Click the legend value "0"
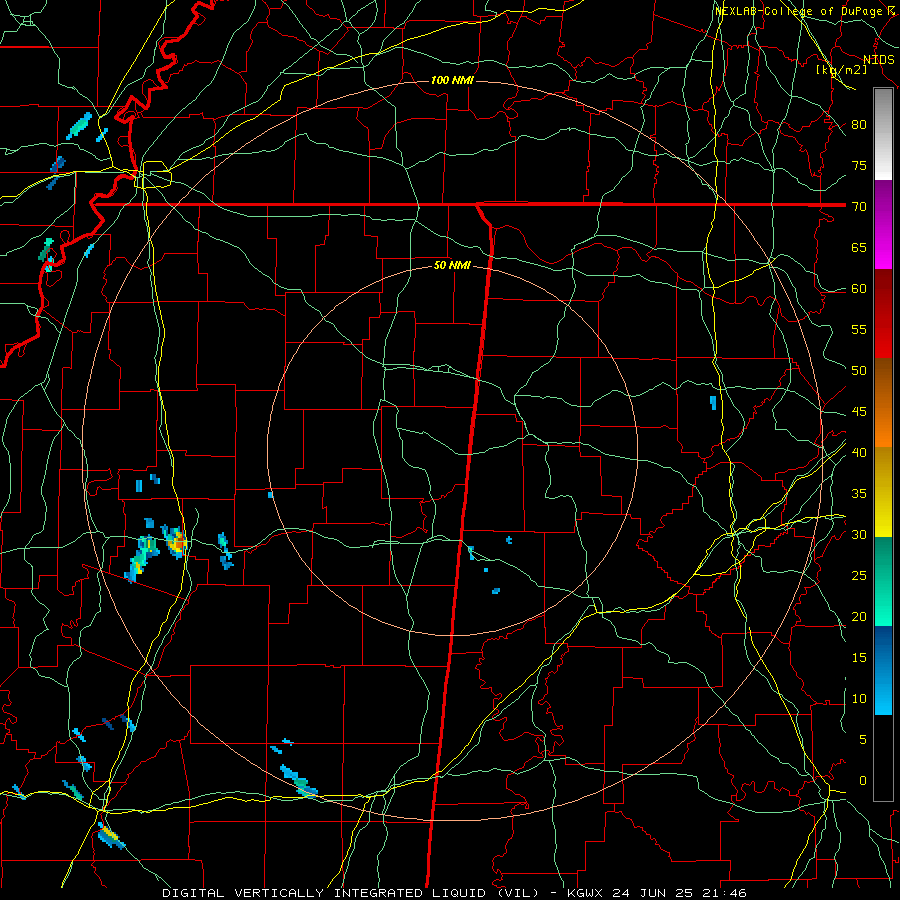Image resolution: width=900 pixels, height=900 pixels. click(863, 781)
